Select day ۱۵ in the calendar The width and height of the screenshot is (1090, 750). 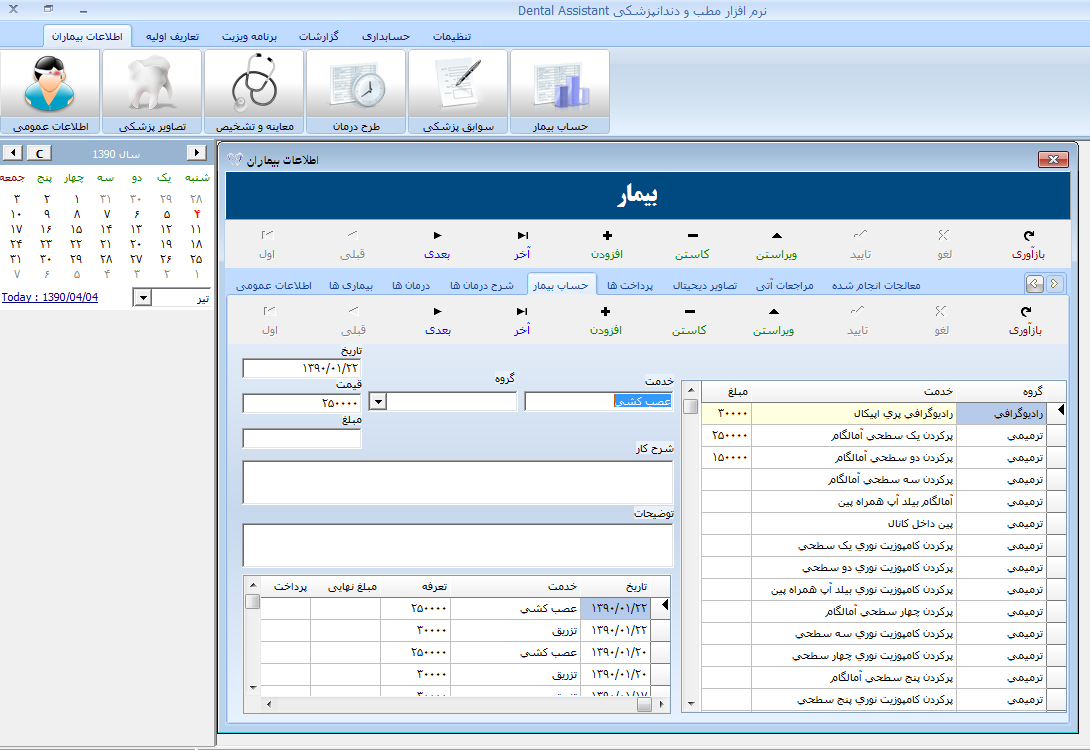[x=76, y=229]
